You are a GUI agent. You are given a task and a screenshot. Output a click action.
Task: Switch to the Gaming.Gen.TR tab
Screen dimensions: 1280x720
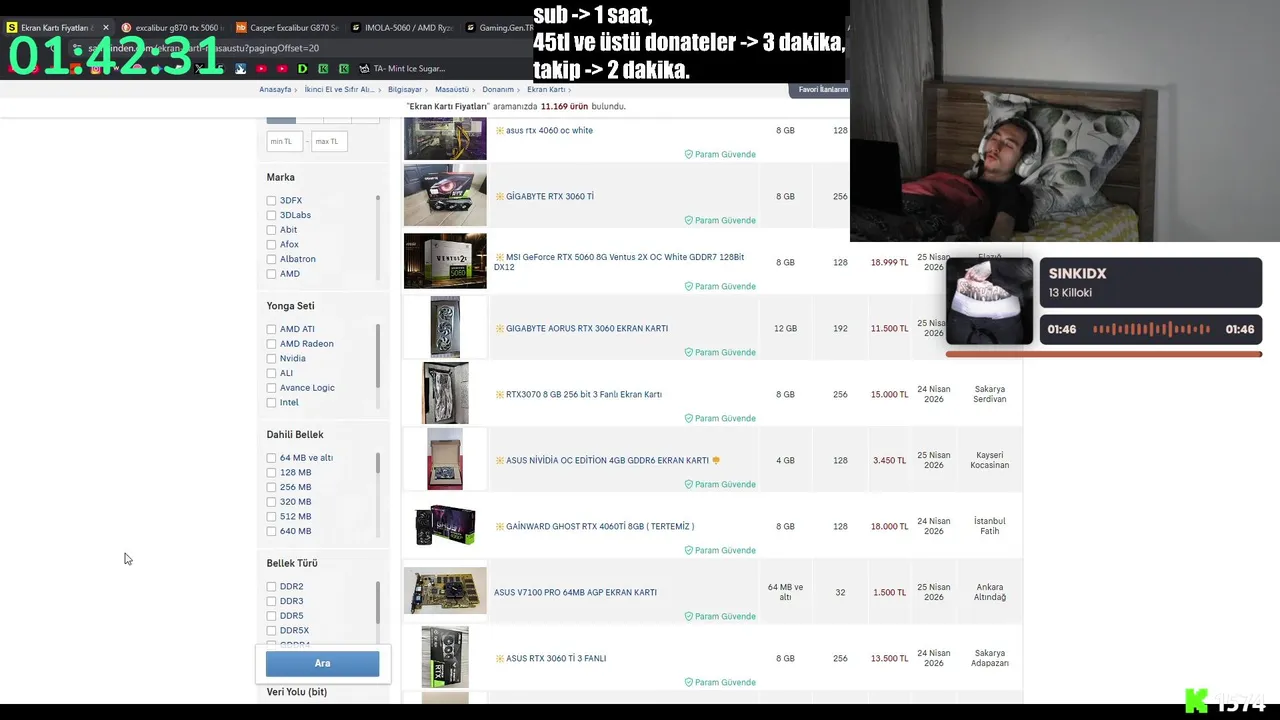[x=500, y=28]
